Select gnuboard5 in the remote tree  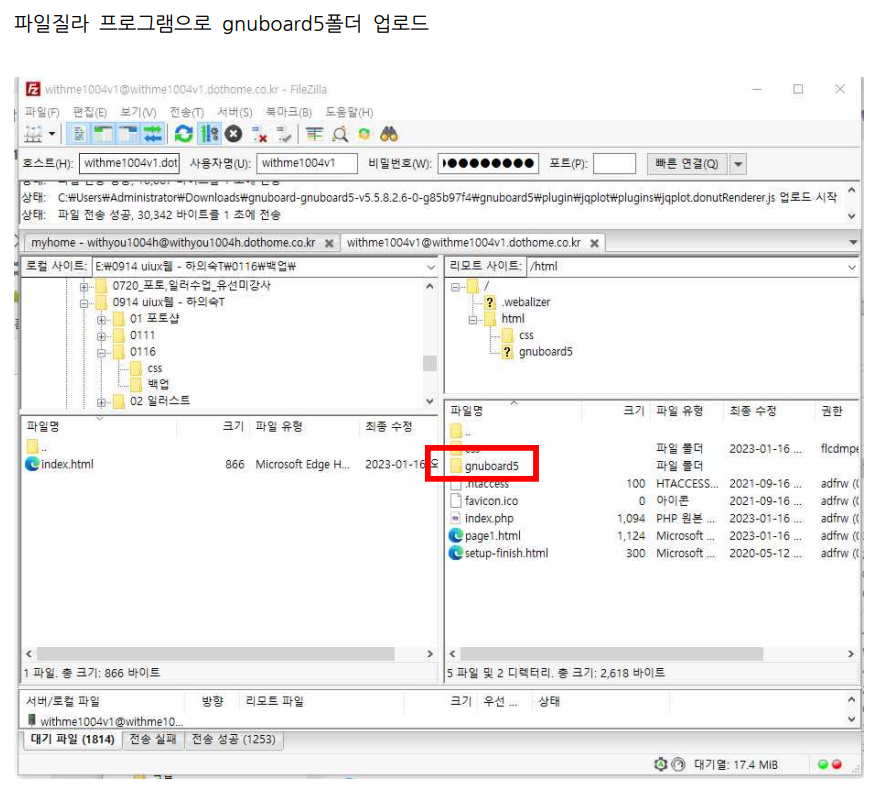pyautogui.click(x=546, y=352)
